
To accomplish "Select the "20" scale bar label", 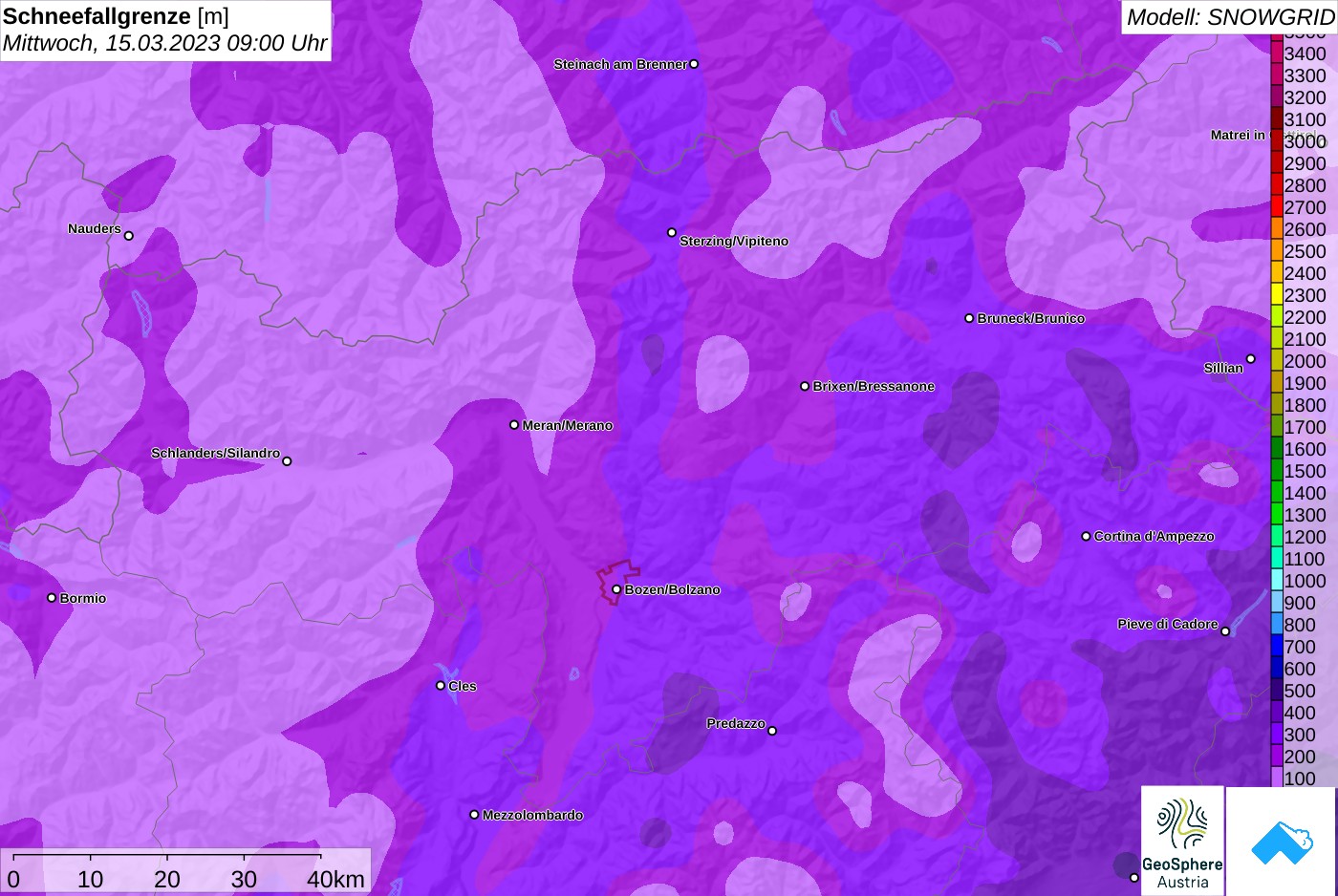I will coord(167,879).
